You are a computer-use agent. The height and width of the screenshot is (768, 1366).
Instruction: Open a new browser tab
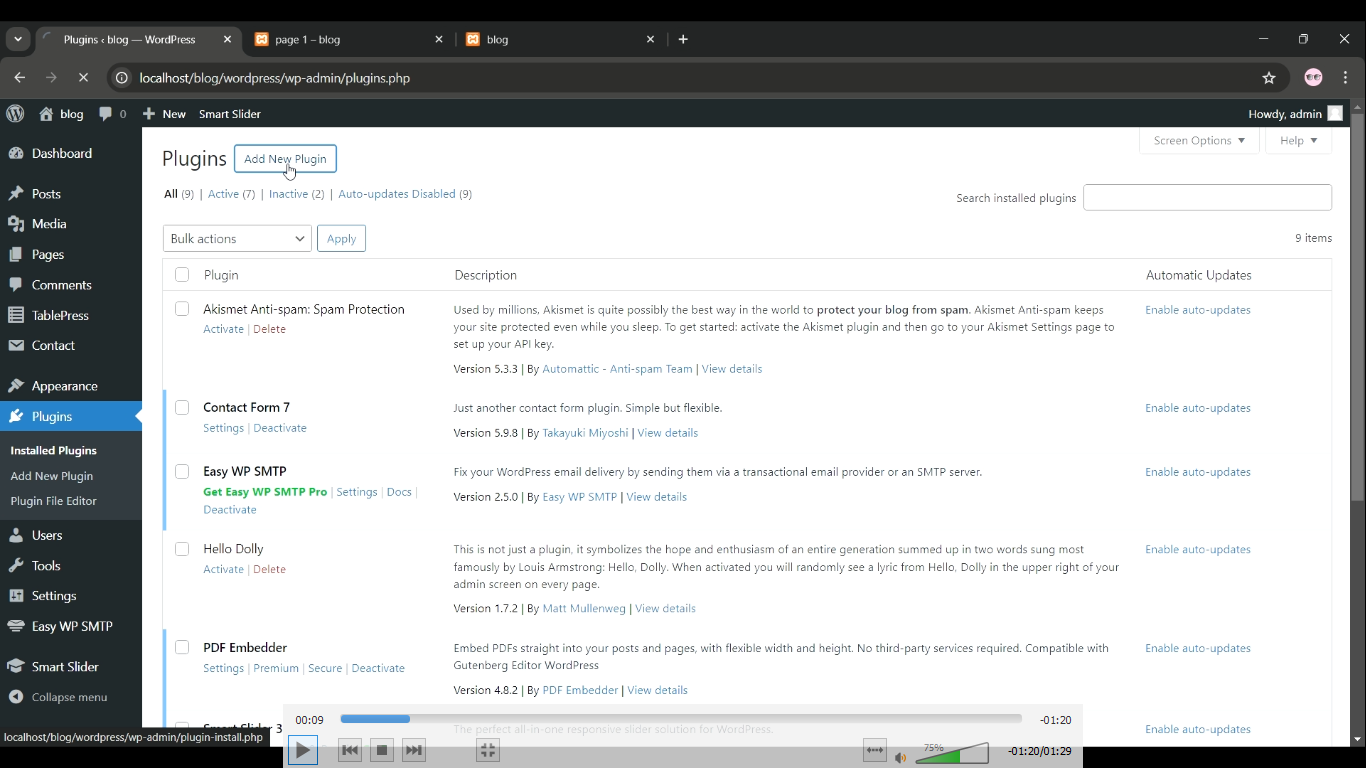pyautogui.click(x=683, y=40)
